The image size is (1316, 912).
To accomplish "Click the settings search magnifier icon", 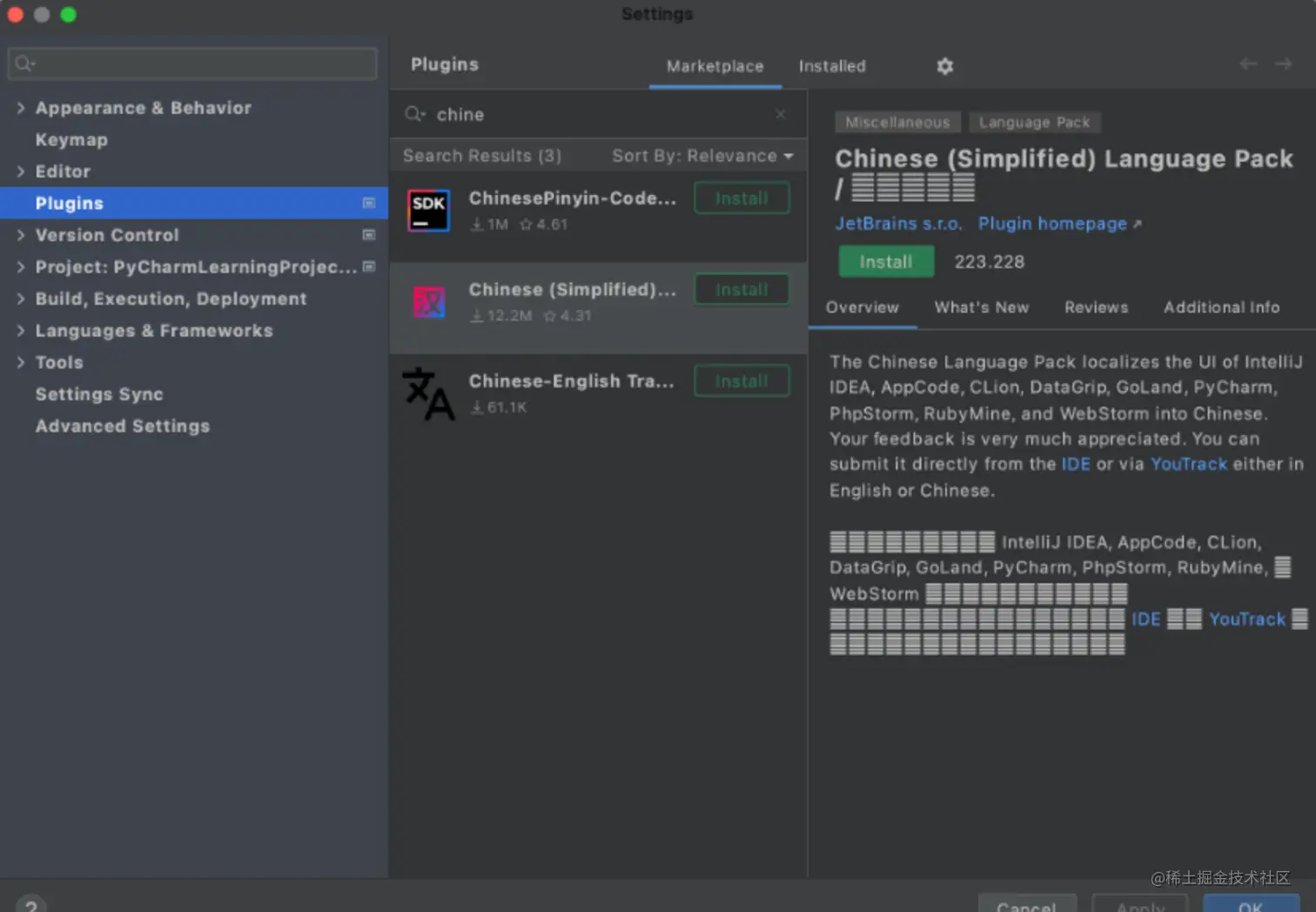I will pos(24,63).
